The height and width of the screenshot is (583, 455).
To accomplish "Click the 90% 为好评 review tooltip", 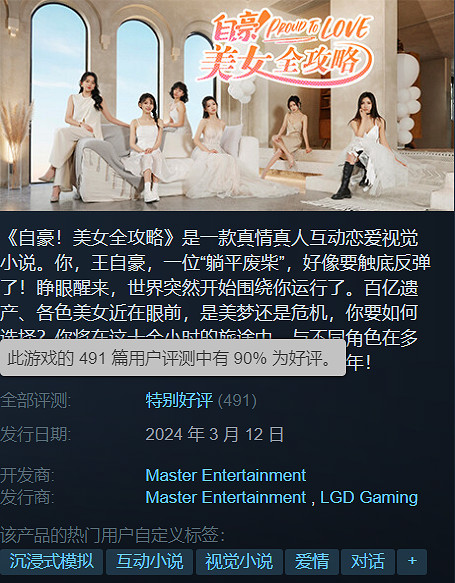I will [x=172, y=358].
